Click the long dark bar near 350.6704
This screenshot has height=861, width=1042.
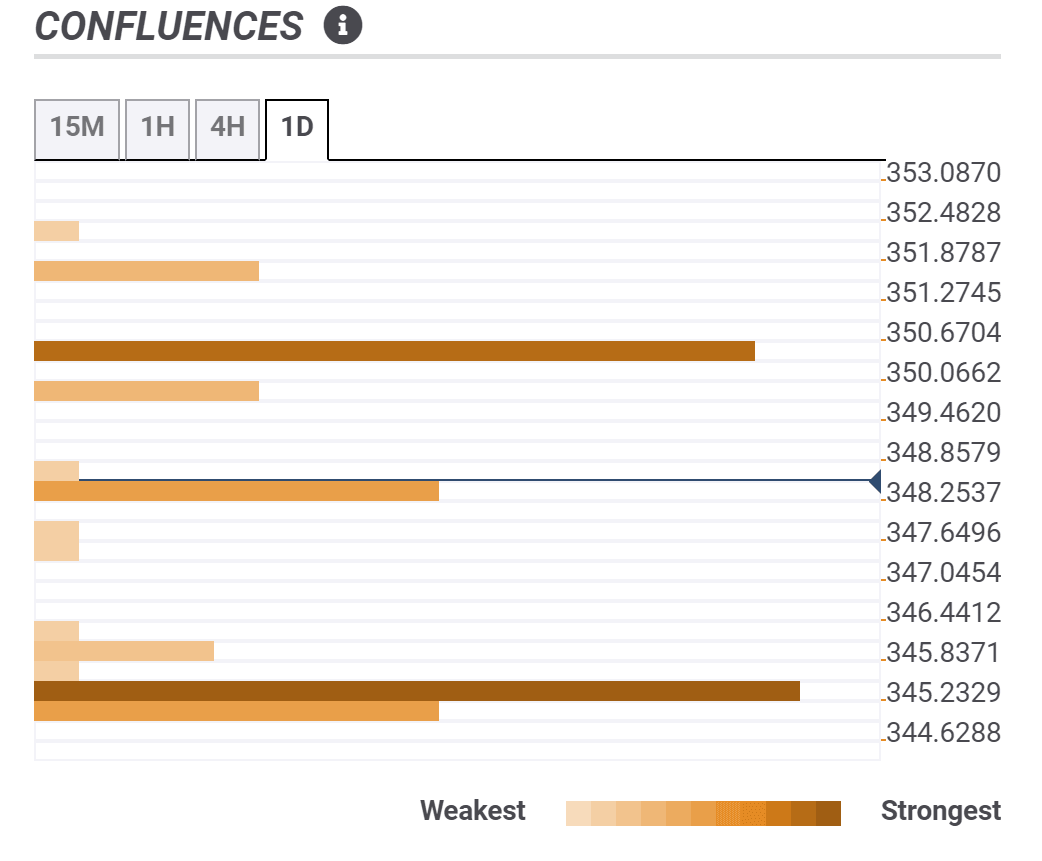coord(394,351)
